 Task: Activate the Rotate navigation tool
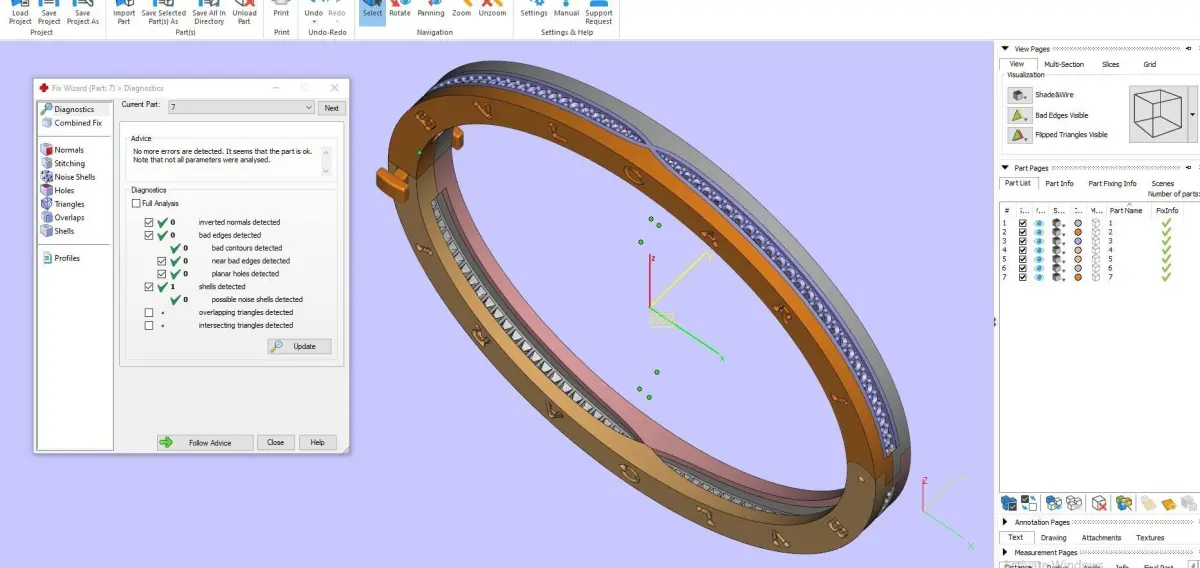pos(400,10)
